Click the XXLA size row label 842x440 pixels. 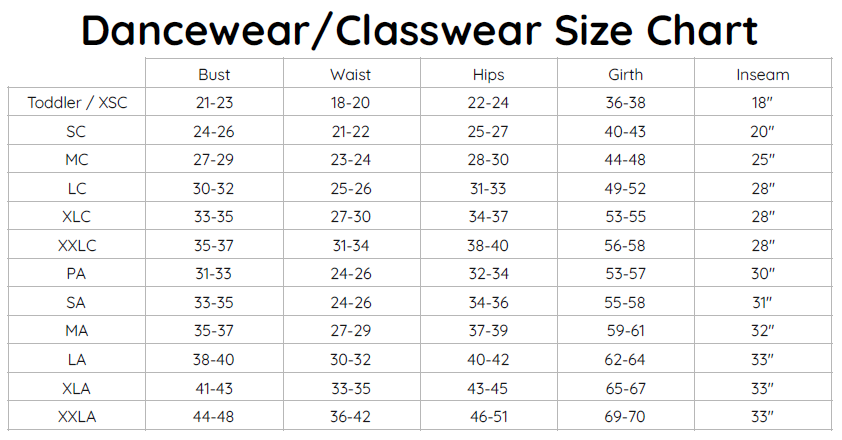[77, 415]
